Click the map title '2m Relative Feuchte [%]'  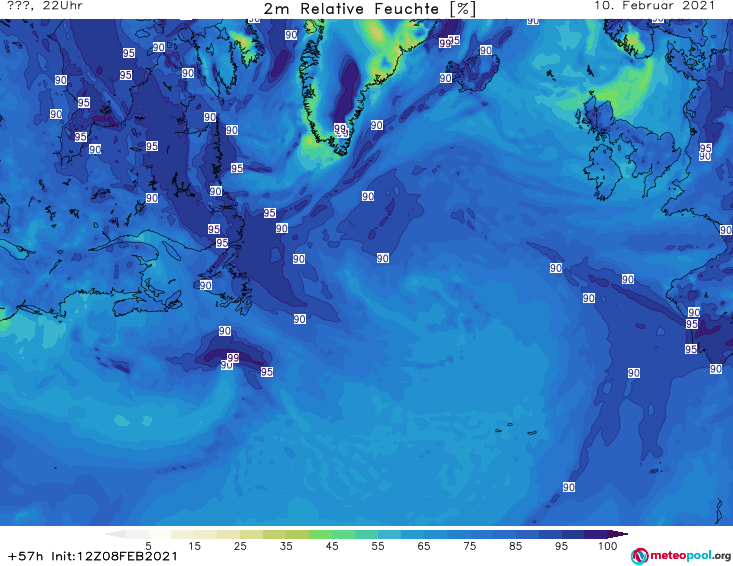point(370,9)
